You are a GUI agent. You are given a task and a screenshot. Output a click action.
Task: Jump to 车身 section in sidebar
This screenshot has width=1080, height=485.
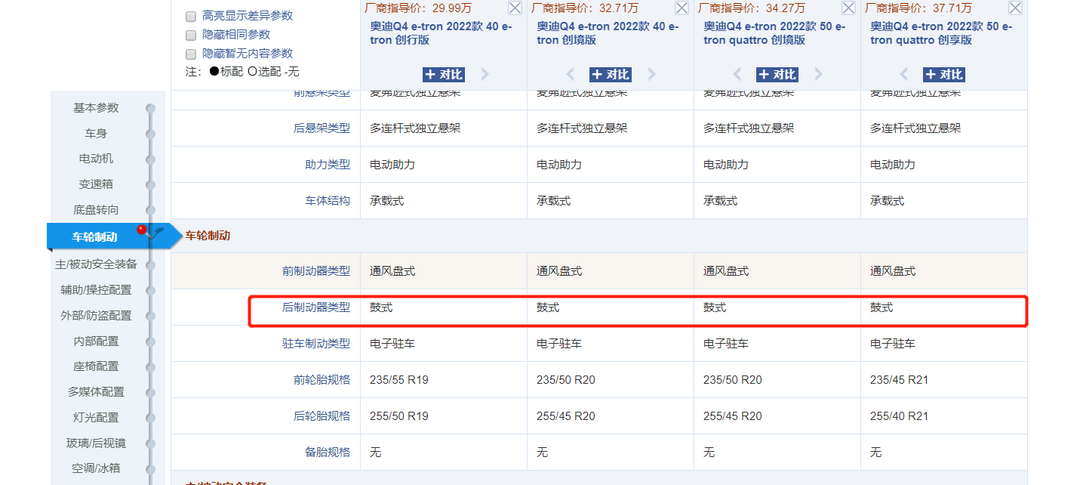pyautogui.click(x=96, y=134)
